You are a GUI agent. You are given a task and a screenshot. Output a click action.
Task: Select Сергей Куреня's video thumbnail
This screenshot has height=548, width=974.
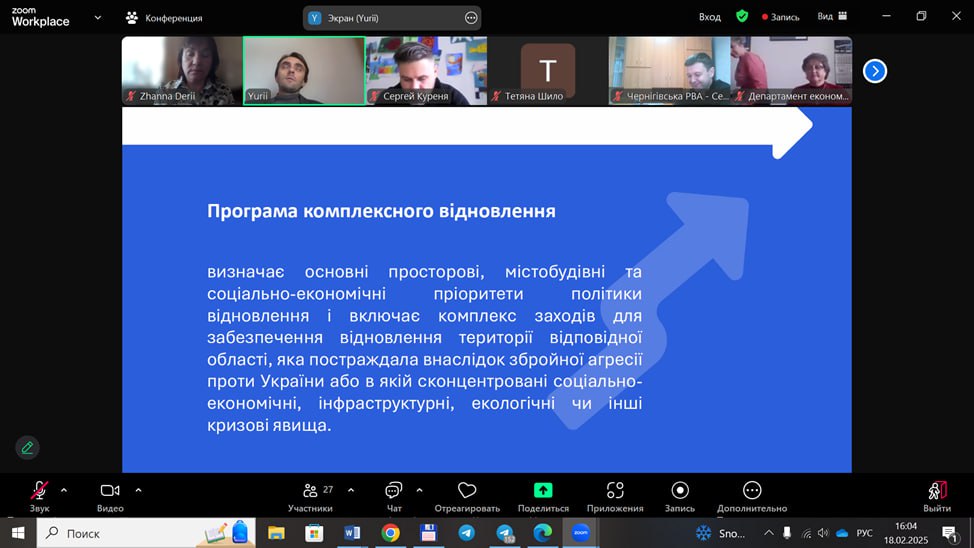426,70
